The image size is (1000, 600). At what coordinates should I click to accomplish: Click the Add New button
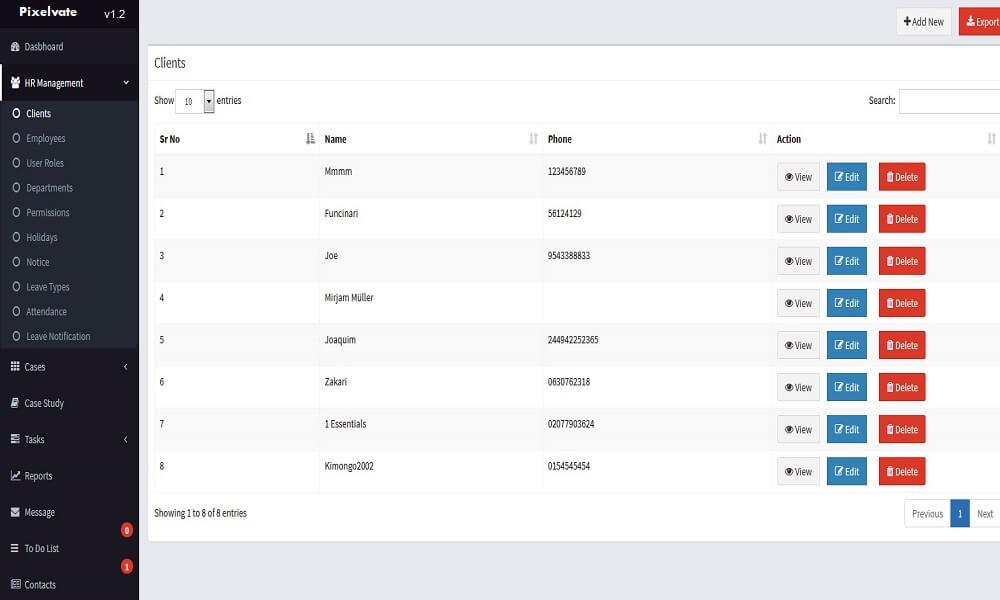coord(923,21)
